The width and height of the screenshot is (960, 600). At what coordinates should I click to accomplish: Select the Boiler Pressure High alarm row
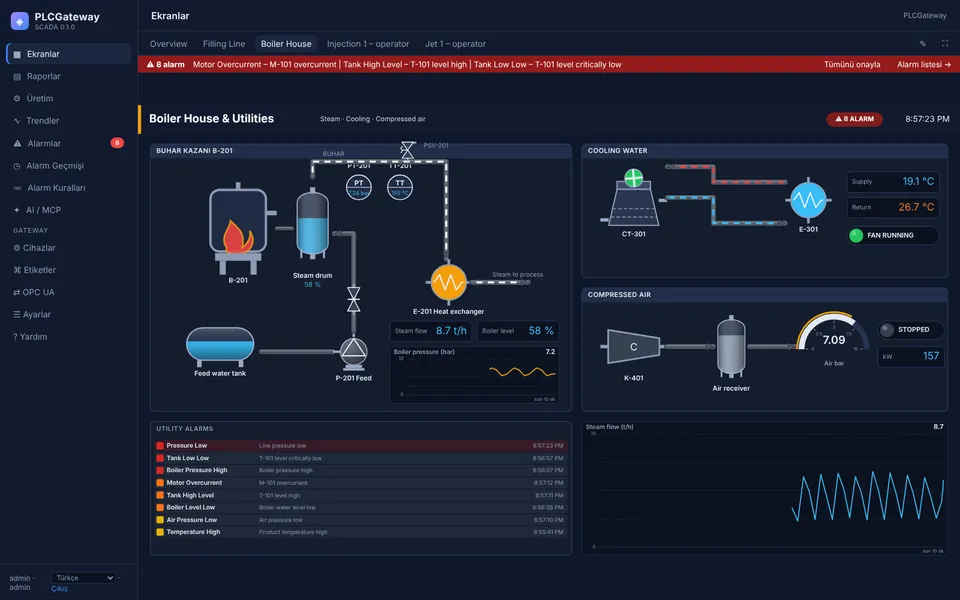coord(361,470)
